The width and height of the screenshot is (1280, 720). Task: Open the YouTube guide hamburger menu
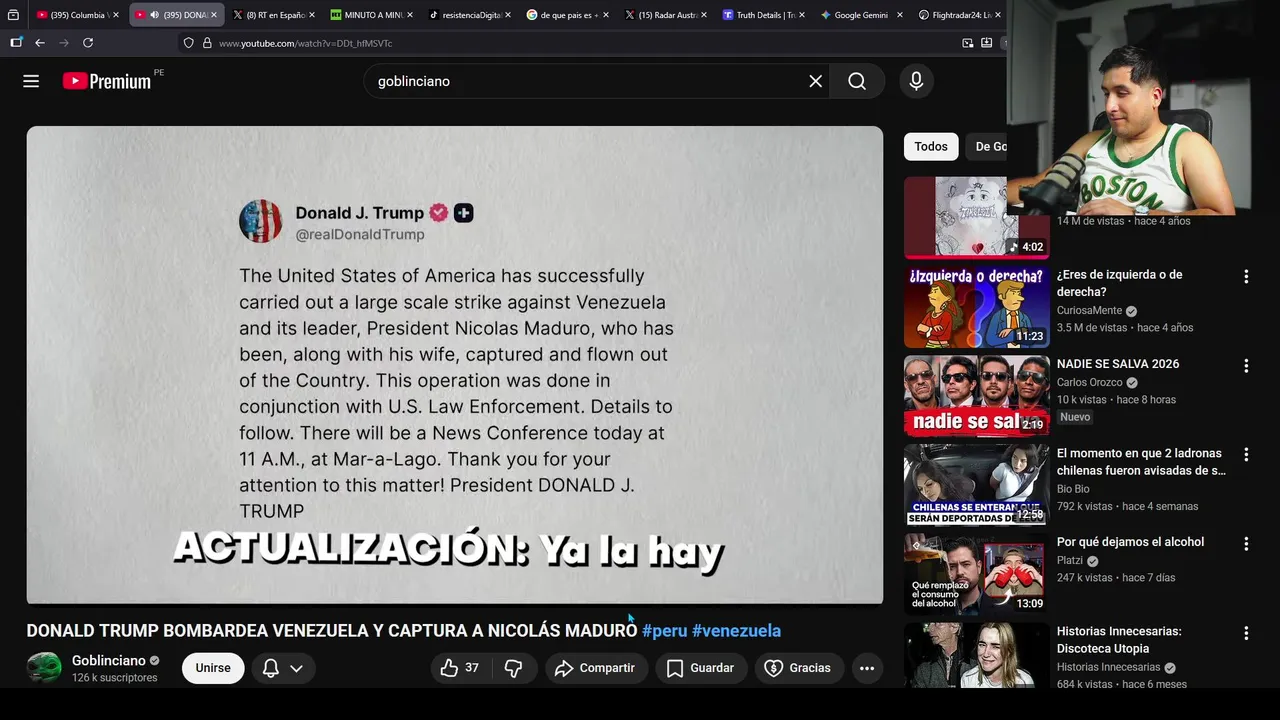[x=31, y=81]
